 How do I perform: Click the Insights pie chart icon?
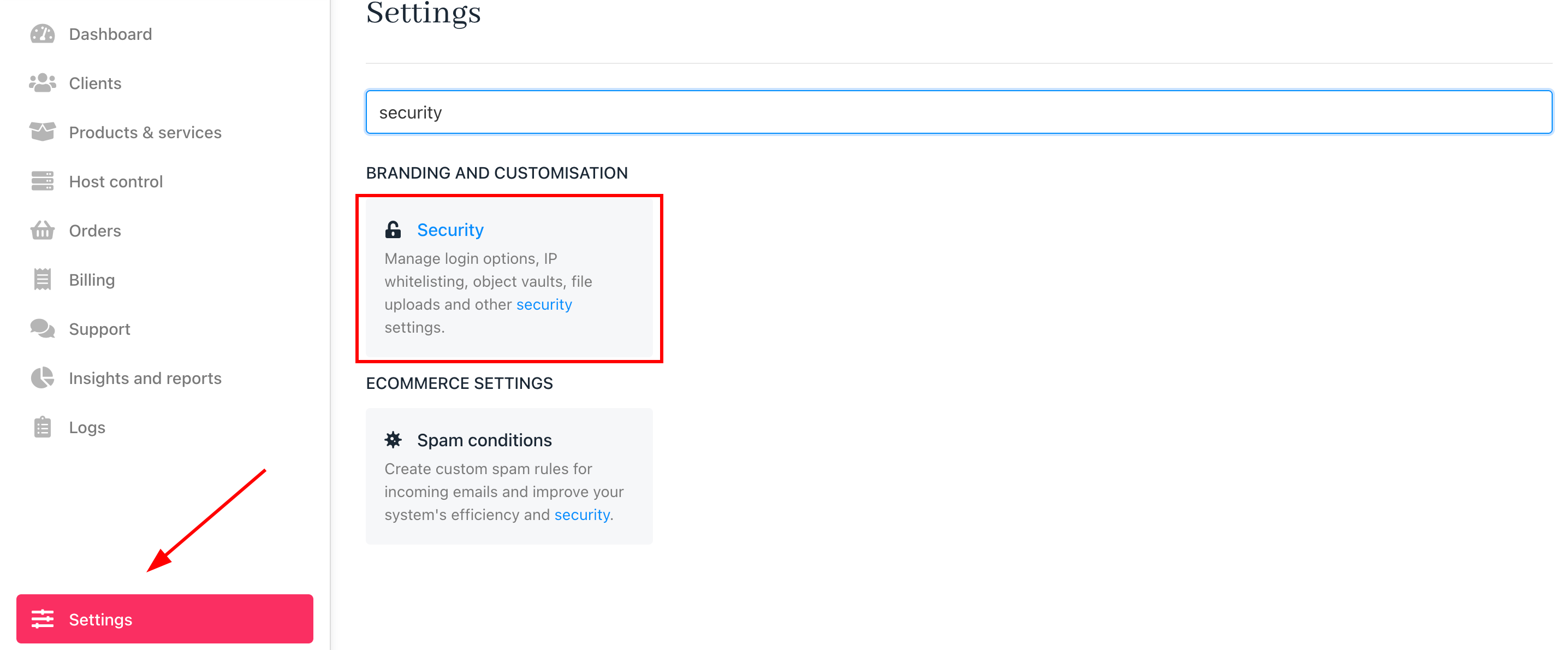point(43,377)
